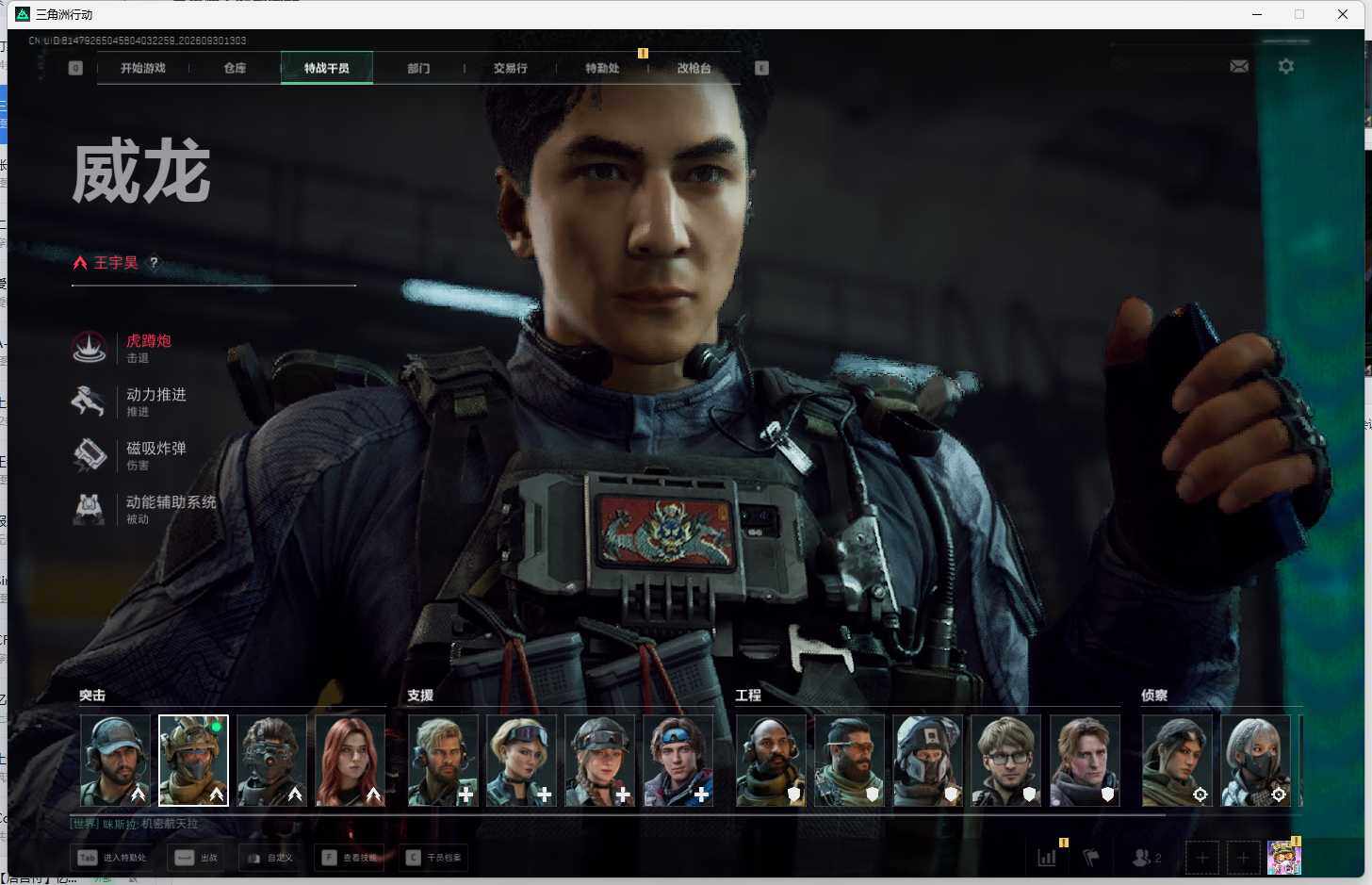
Task: Open the 特勤处 tab
Action: pos(602,68)
